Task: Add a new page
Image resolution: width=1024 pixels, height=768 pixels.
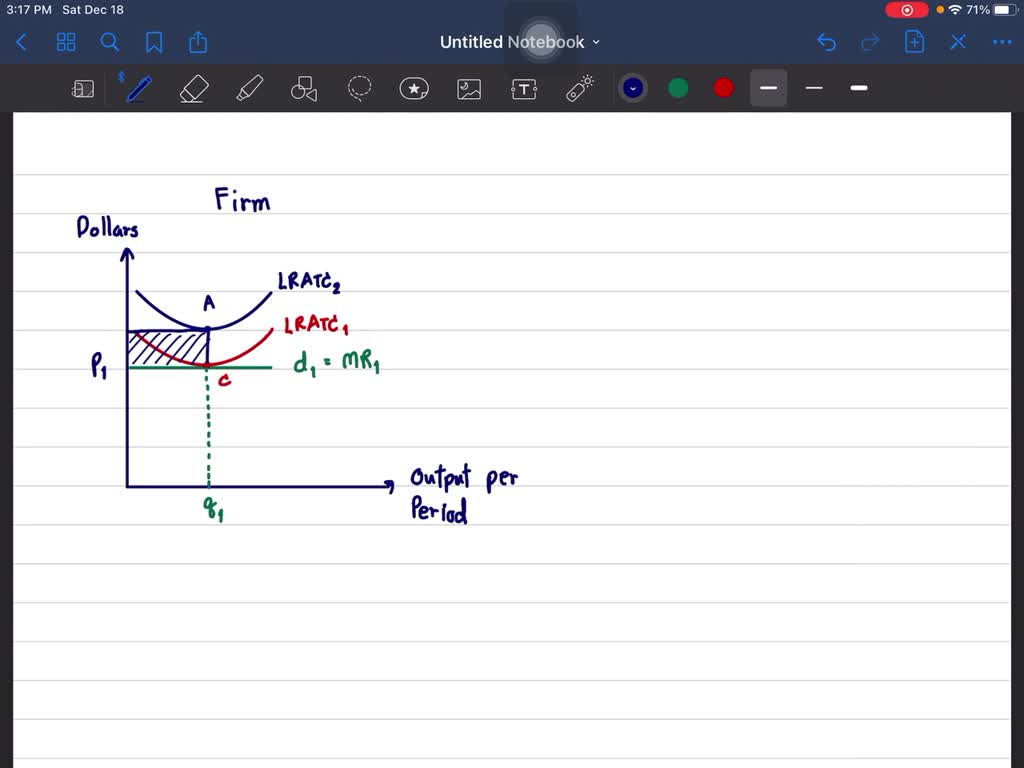Action: 913,41
